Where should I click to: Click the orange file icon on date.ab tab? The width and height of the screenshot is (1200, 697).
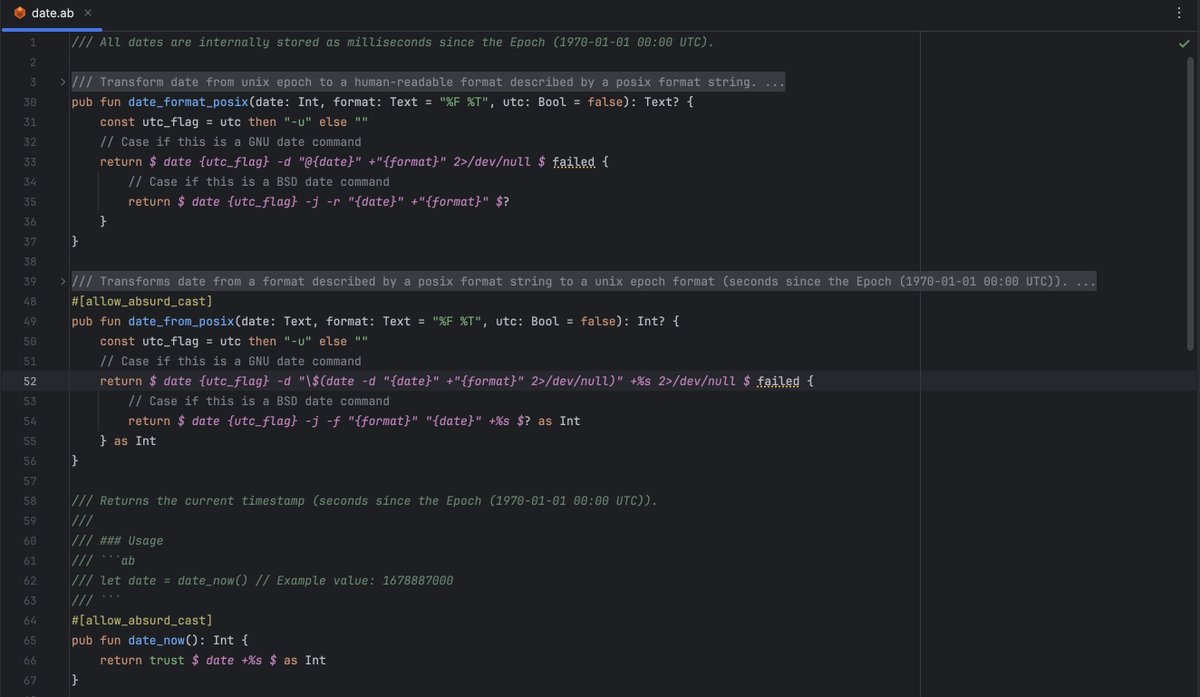[19, 13]
